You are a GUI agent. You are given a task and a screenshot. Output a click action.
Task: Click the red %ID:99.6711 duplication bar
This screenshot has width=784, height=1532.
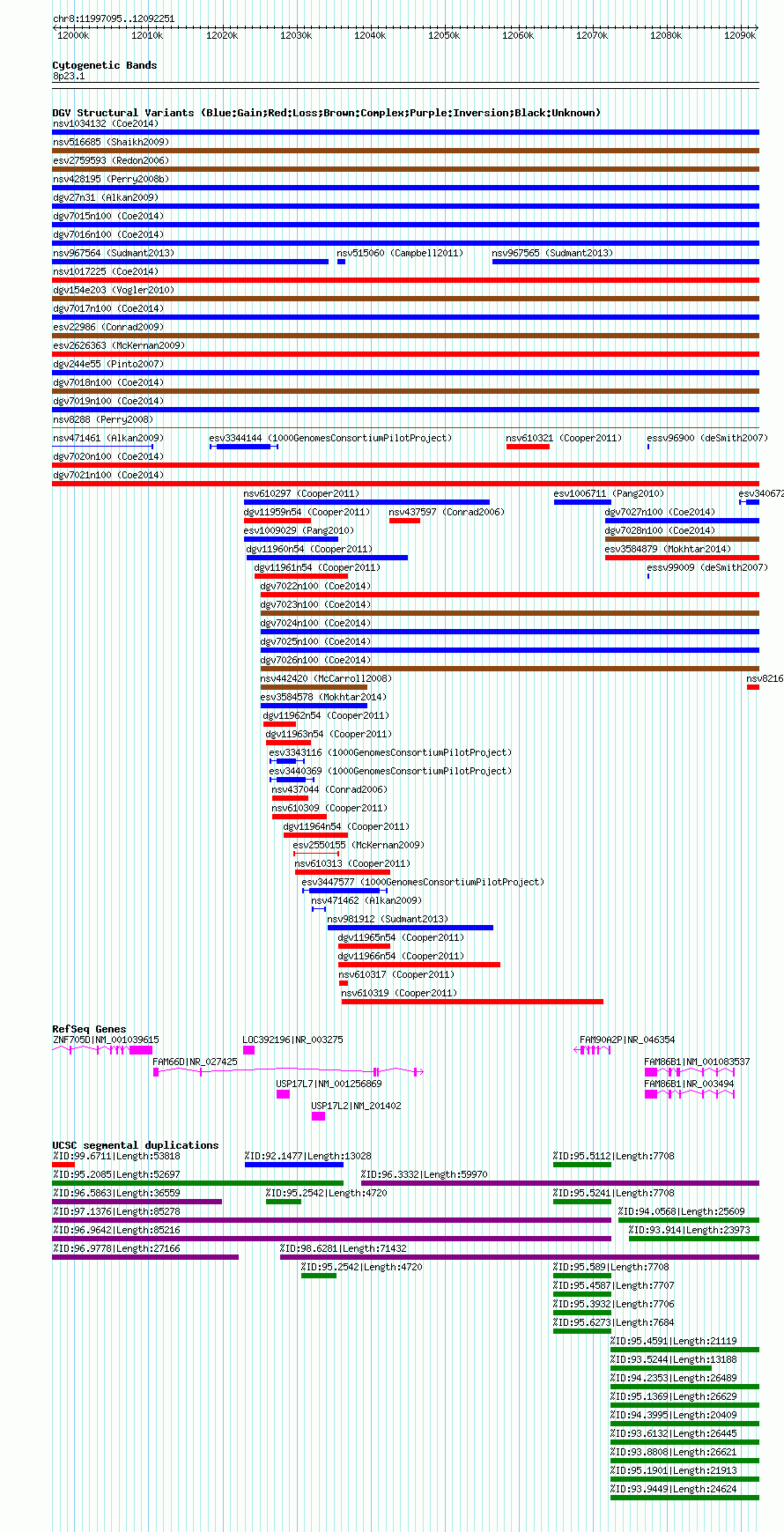(63, 1165)
